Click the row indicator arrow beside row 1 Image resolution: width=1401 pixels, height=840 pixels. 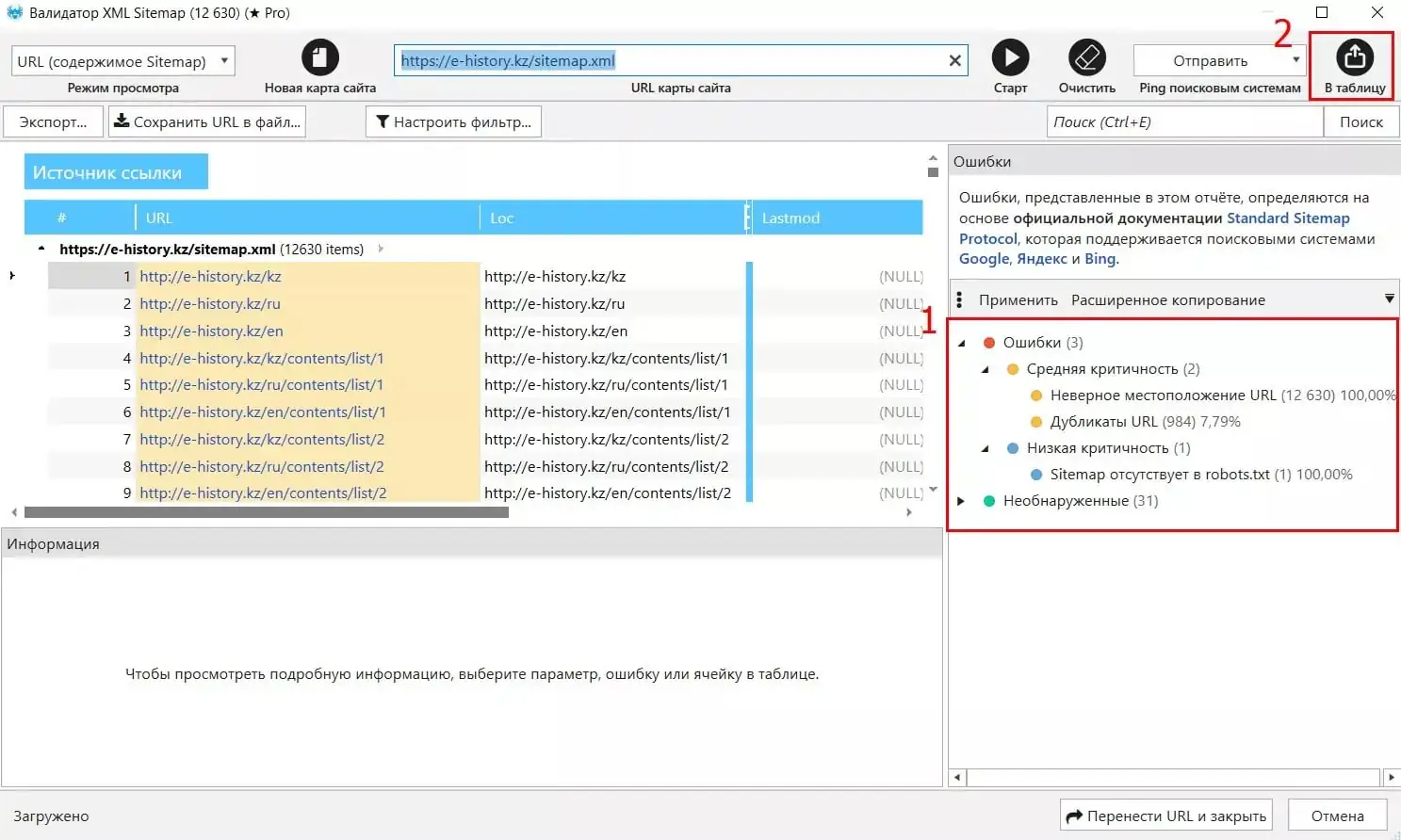click(x=12, y=276)
